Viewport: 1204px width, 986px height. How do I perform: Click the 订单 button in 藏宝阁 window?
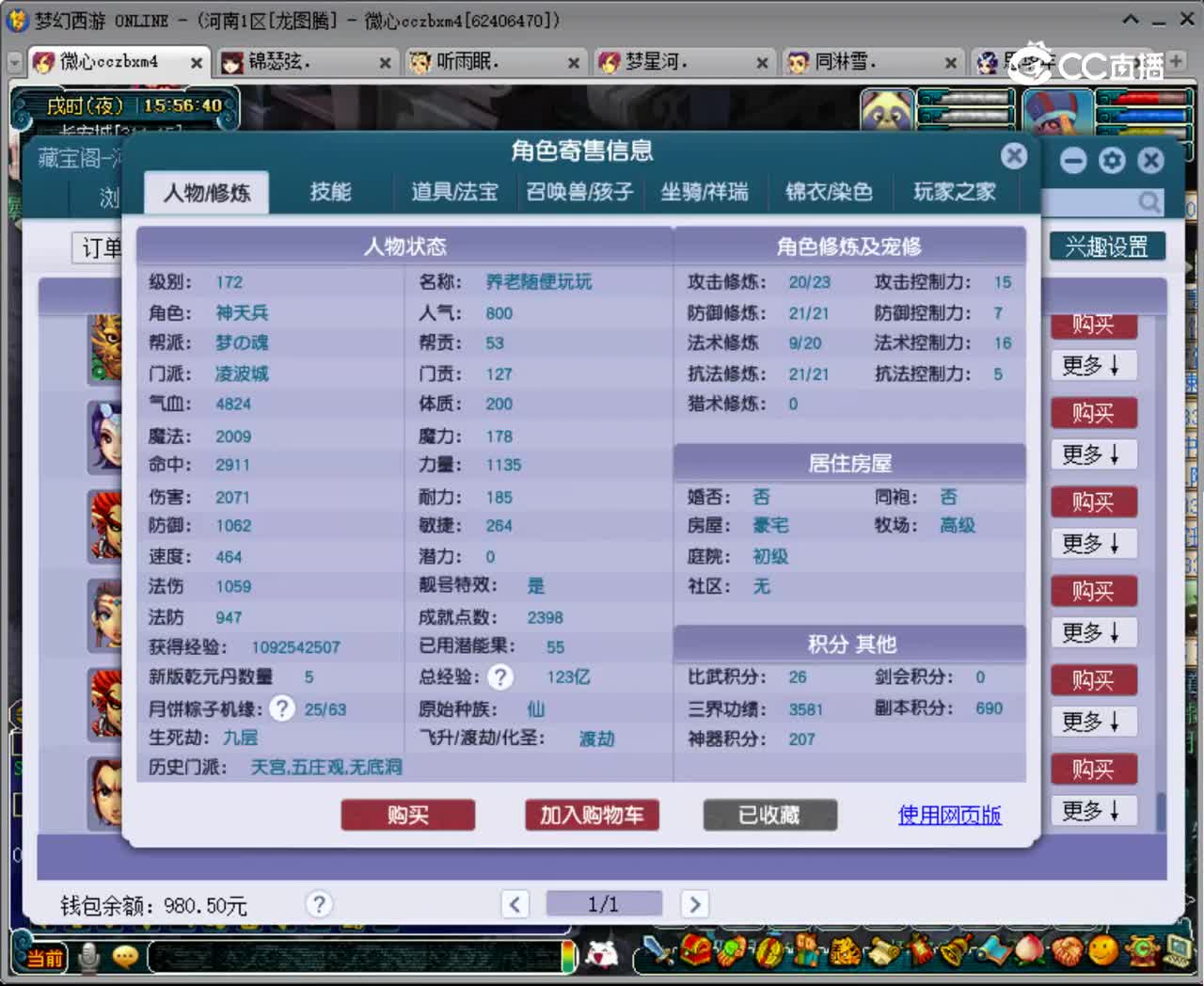point(98,247)
